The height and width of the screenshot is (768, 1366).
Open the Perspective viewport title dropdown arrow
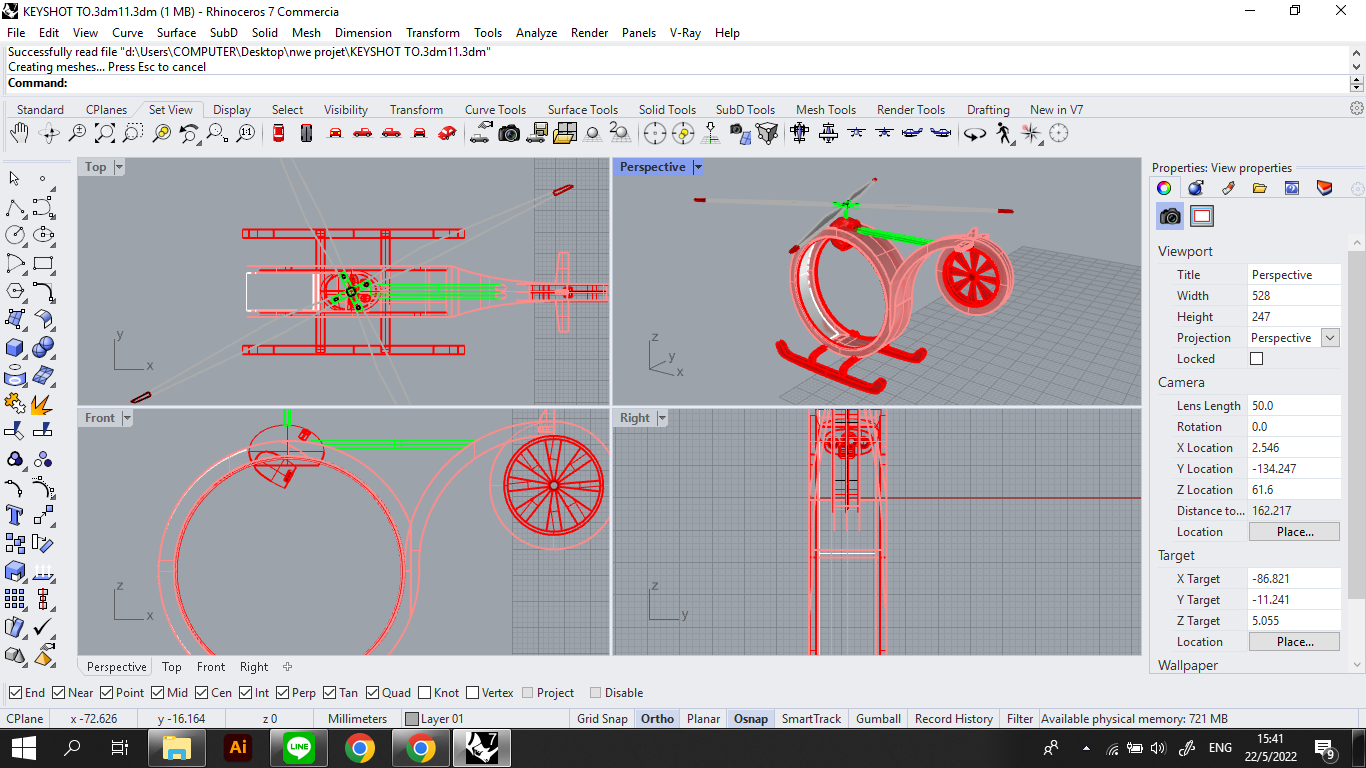[x=698, y=167]
